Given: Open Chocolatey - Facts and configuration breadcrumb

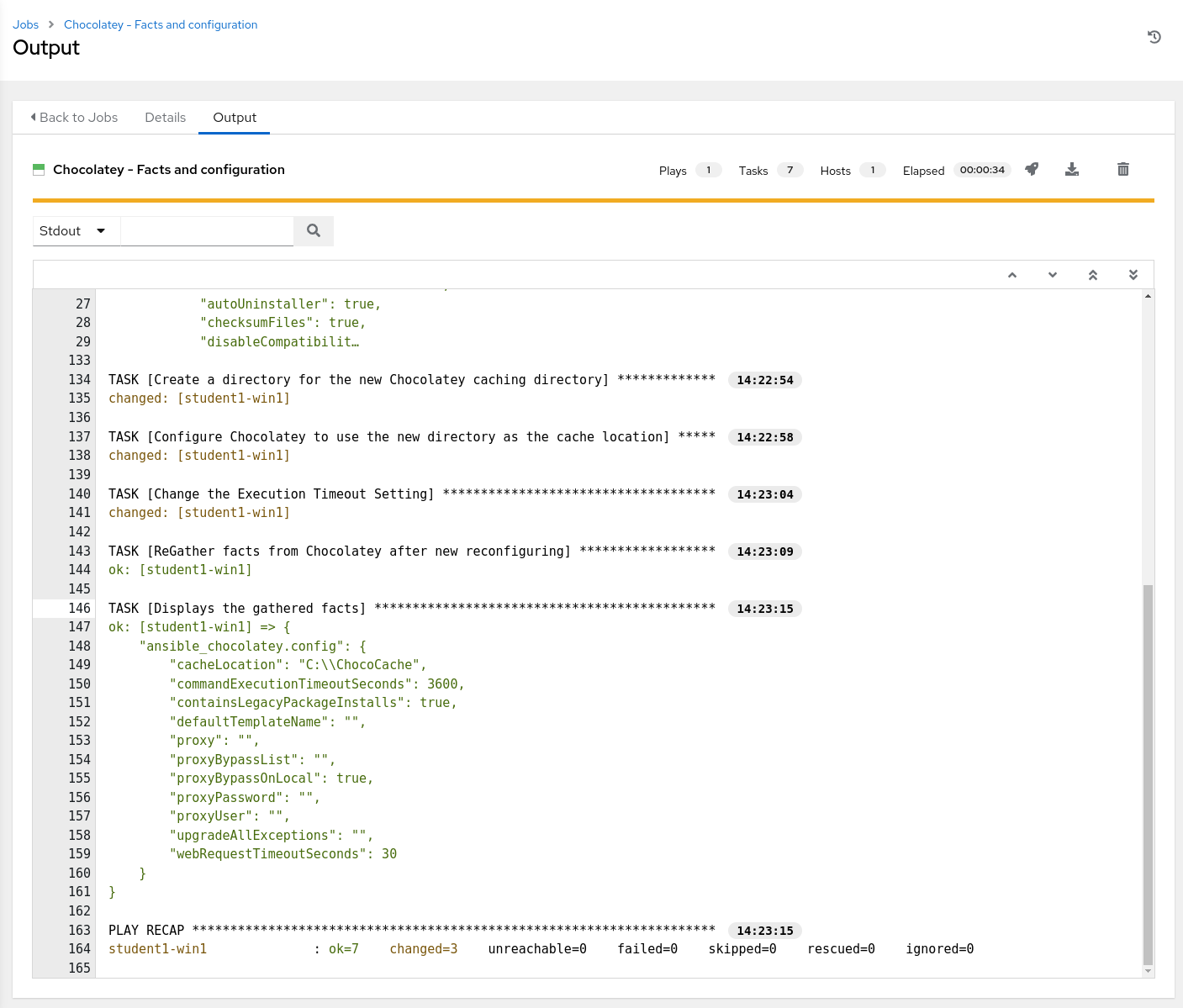Looking at the screenshot, I should click(x=161, y=24).
